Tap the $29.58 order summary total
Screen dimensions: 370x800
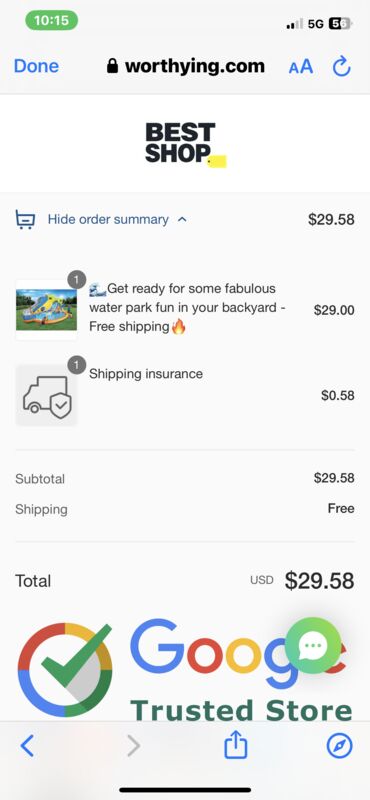point(331,219)
